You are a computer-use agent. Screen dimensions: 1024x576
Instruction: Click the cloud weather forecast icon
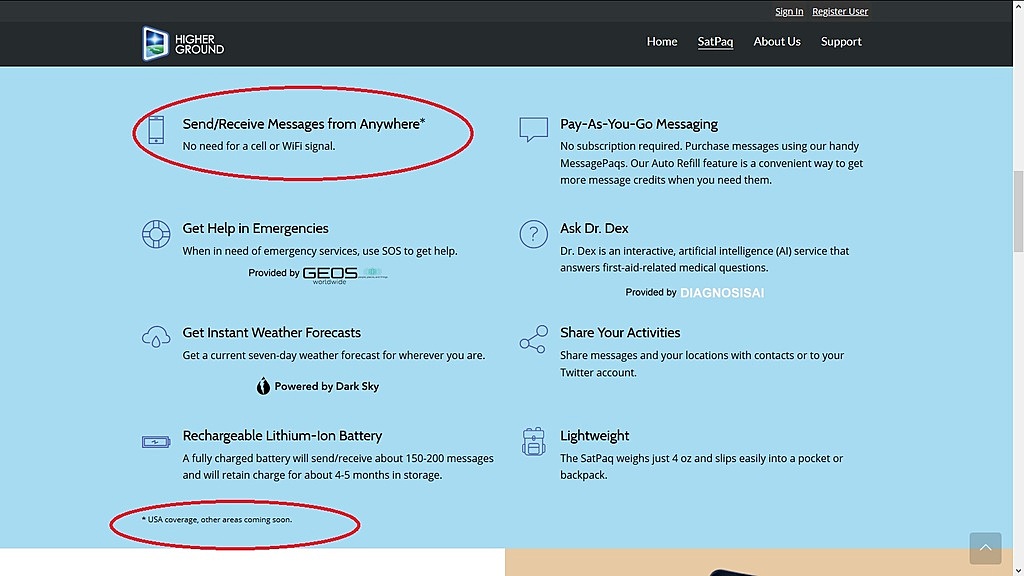156,337
